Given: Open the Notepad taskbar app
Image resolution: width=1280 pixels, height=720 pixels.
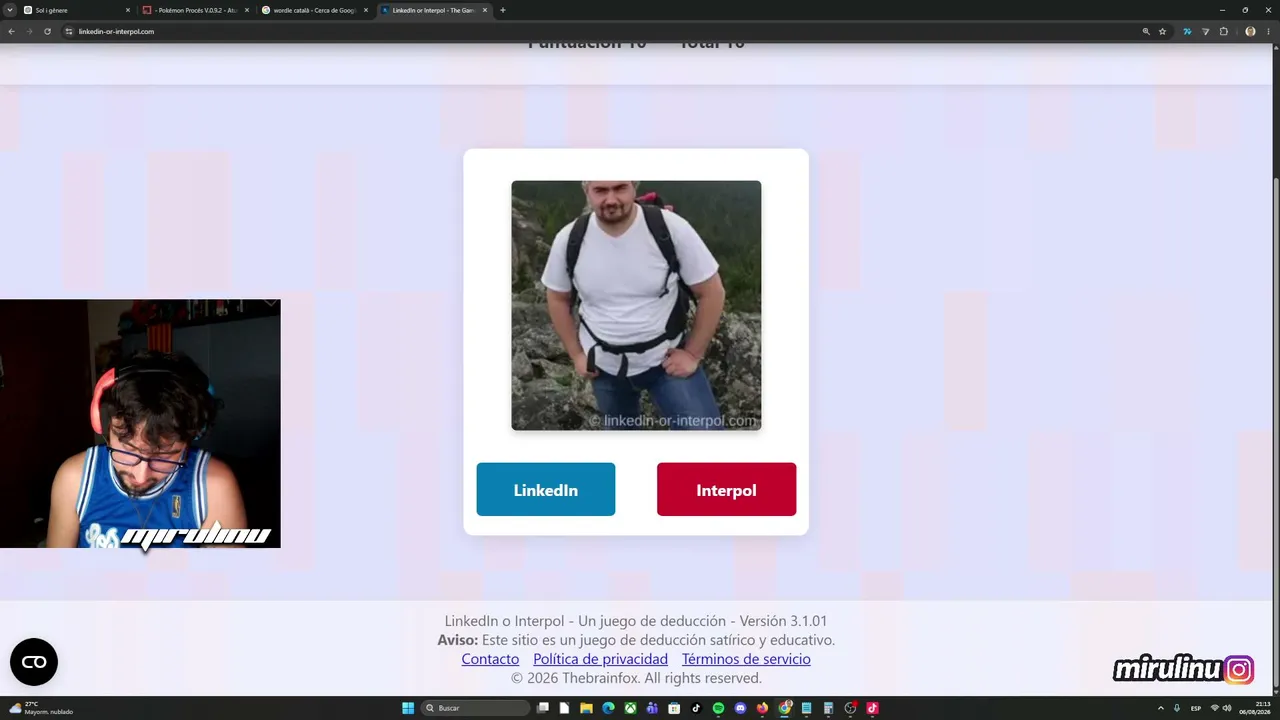Looking at the screenshot, I should tap(806, 708).
